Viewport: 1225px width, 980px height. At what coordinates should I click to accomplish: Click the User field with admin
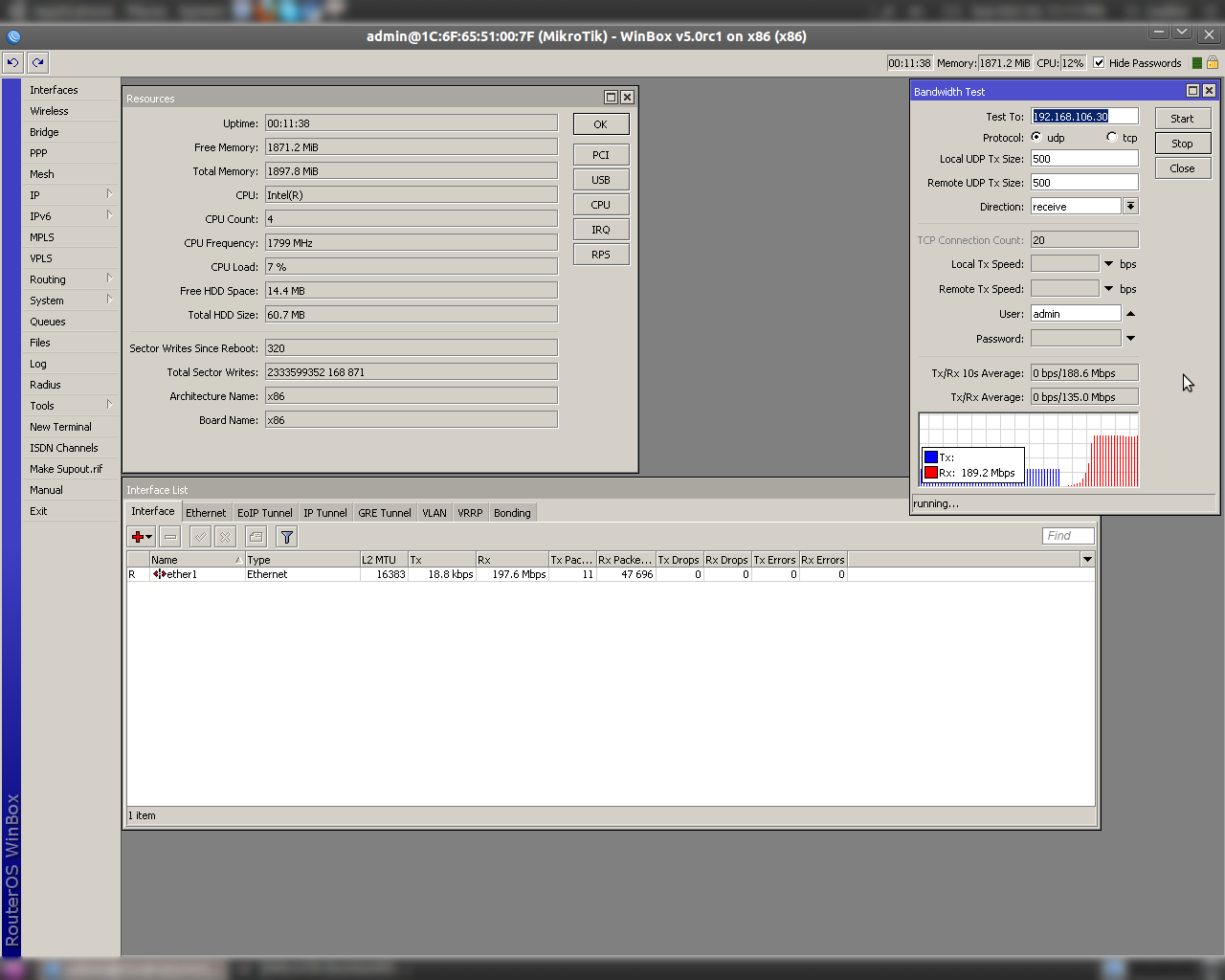[x=1076, y=314]
